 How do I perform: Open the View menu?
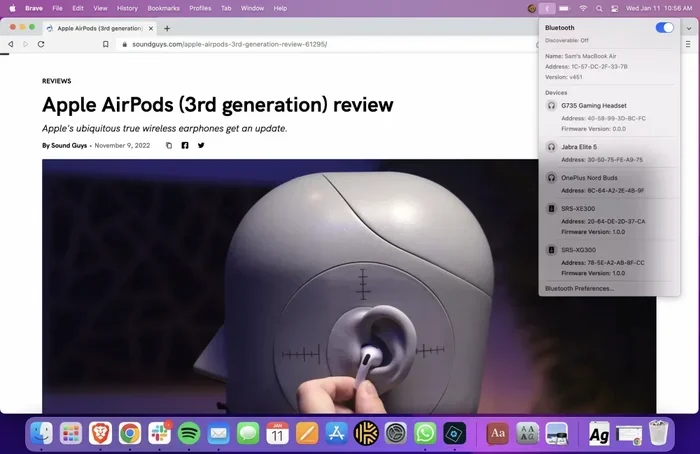click(100, 8)
